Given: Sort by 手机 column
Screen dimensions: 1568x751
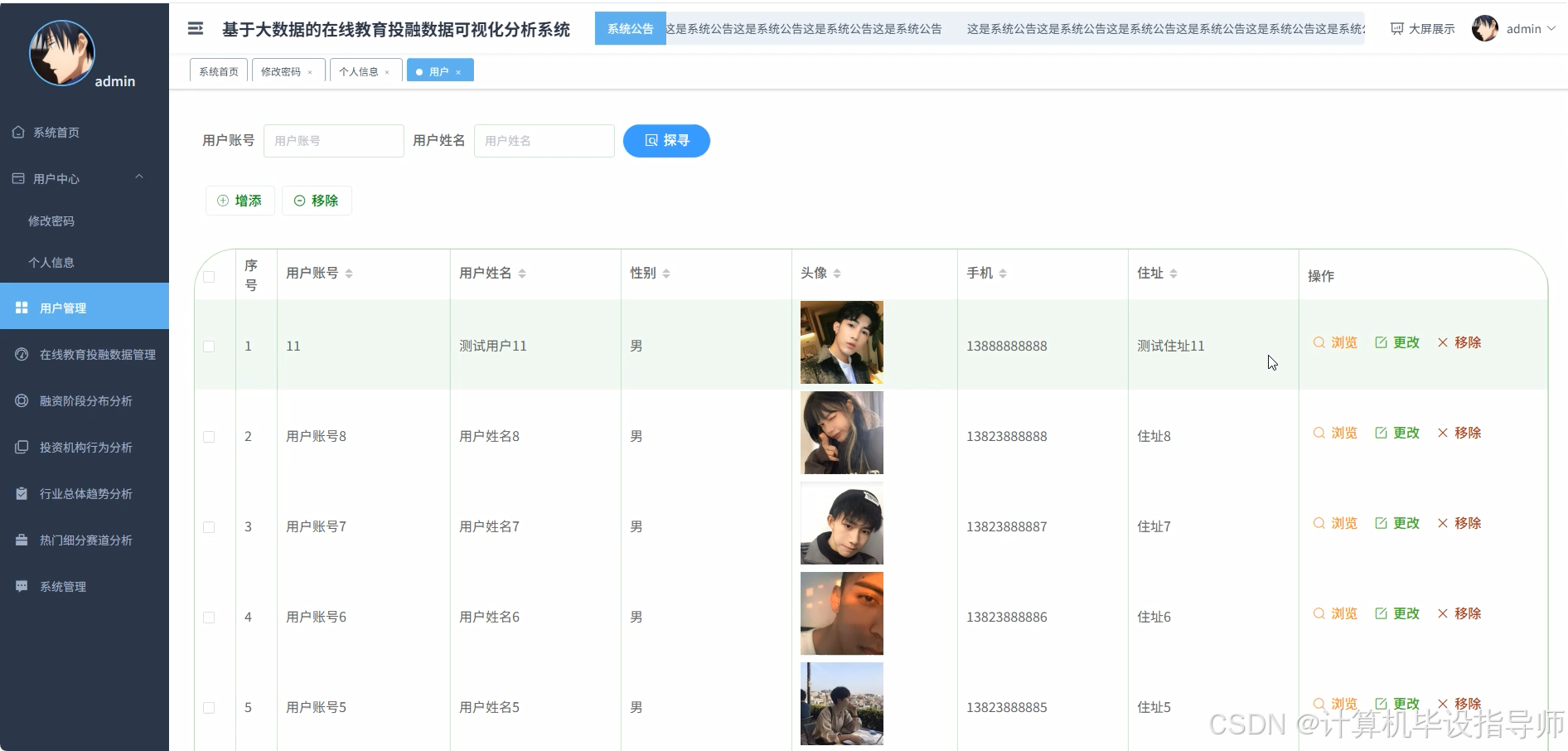Looking at the screenshot, I should (x=1003, y=274).
